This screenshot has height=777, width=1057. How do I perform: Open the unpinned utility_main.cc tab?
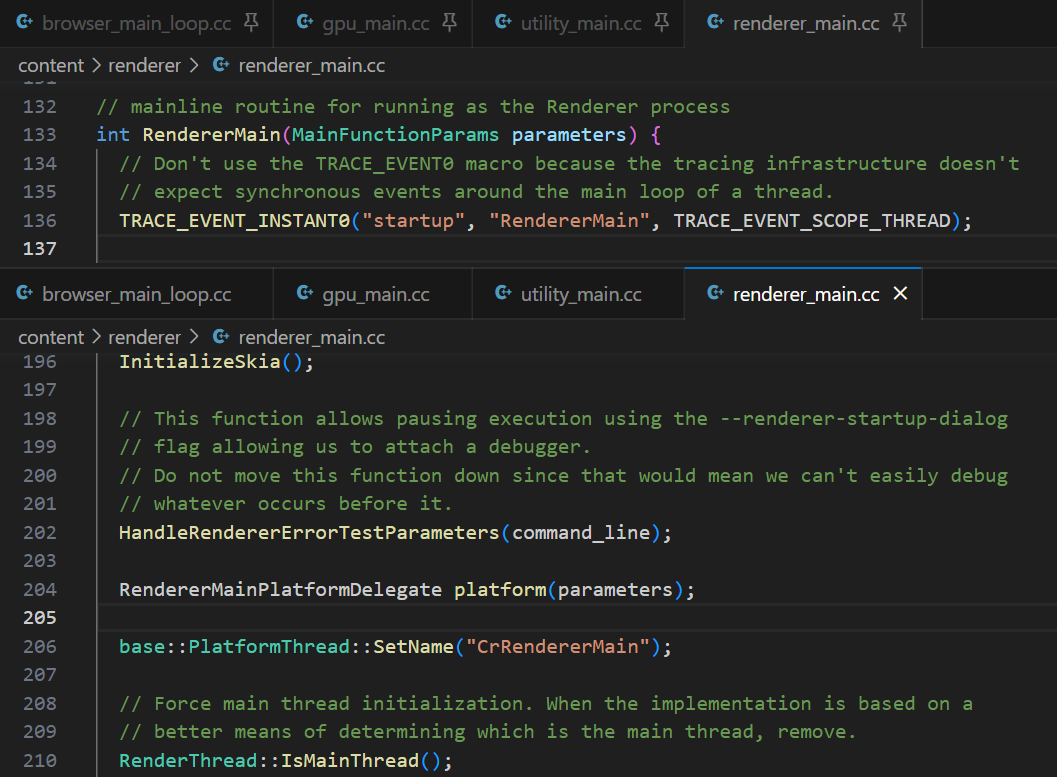pyautogui.click(x=581, y=294)
